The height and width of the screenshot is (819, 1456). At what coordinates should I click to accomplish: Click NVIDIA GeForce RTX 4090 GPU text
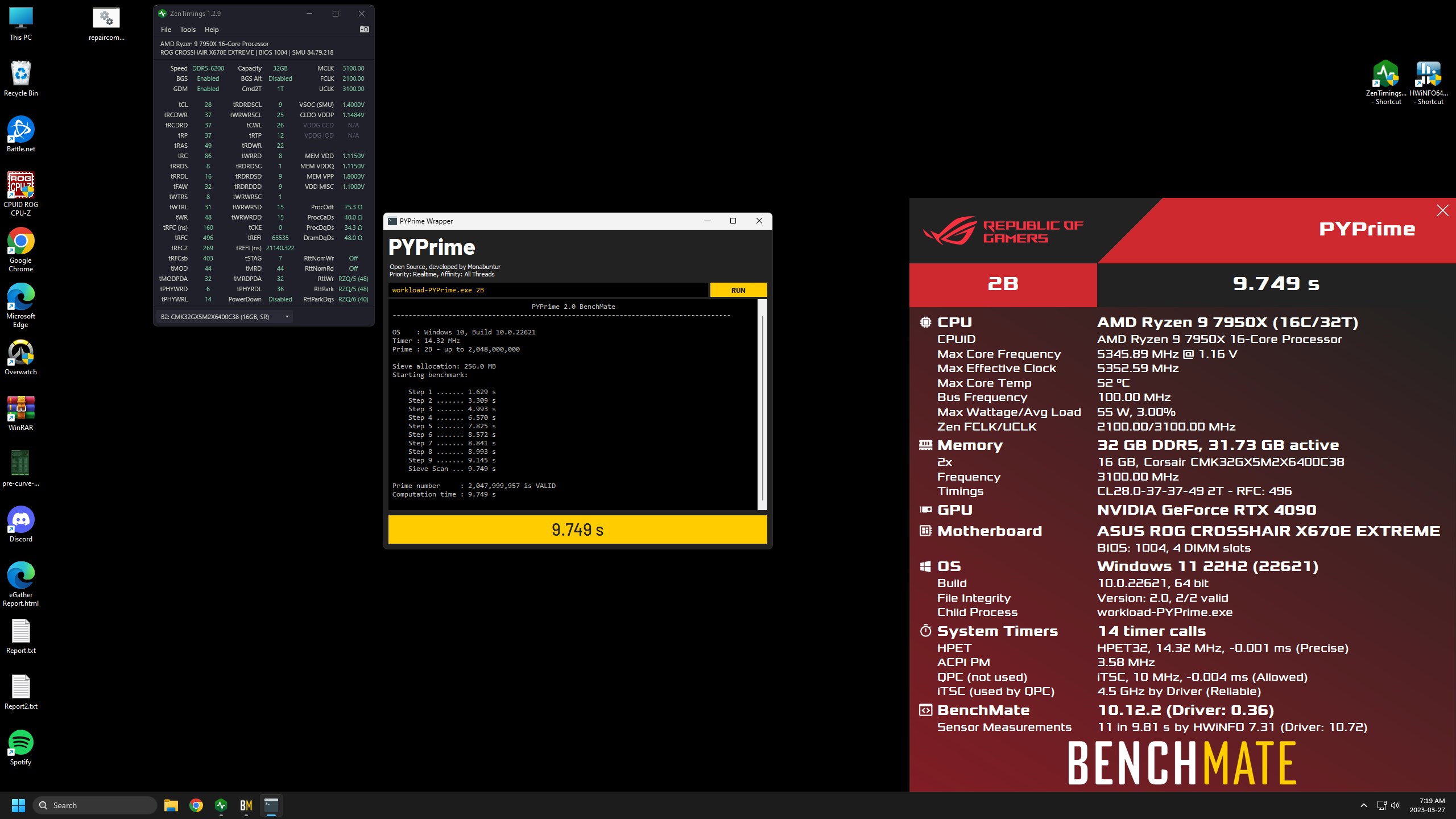tap(1207, 510)
